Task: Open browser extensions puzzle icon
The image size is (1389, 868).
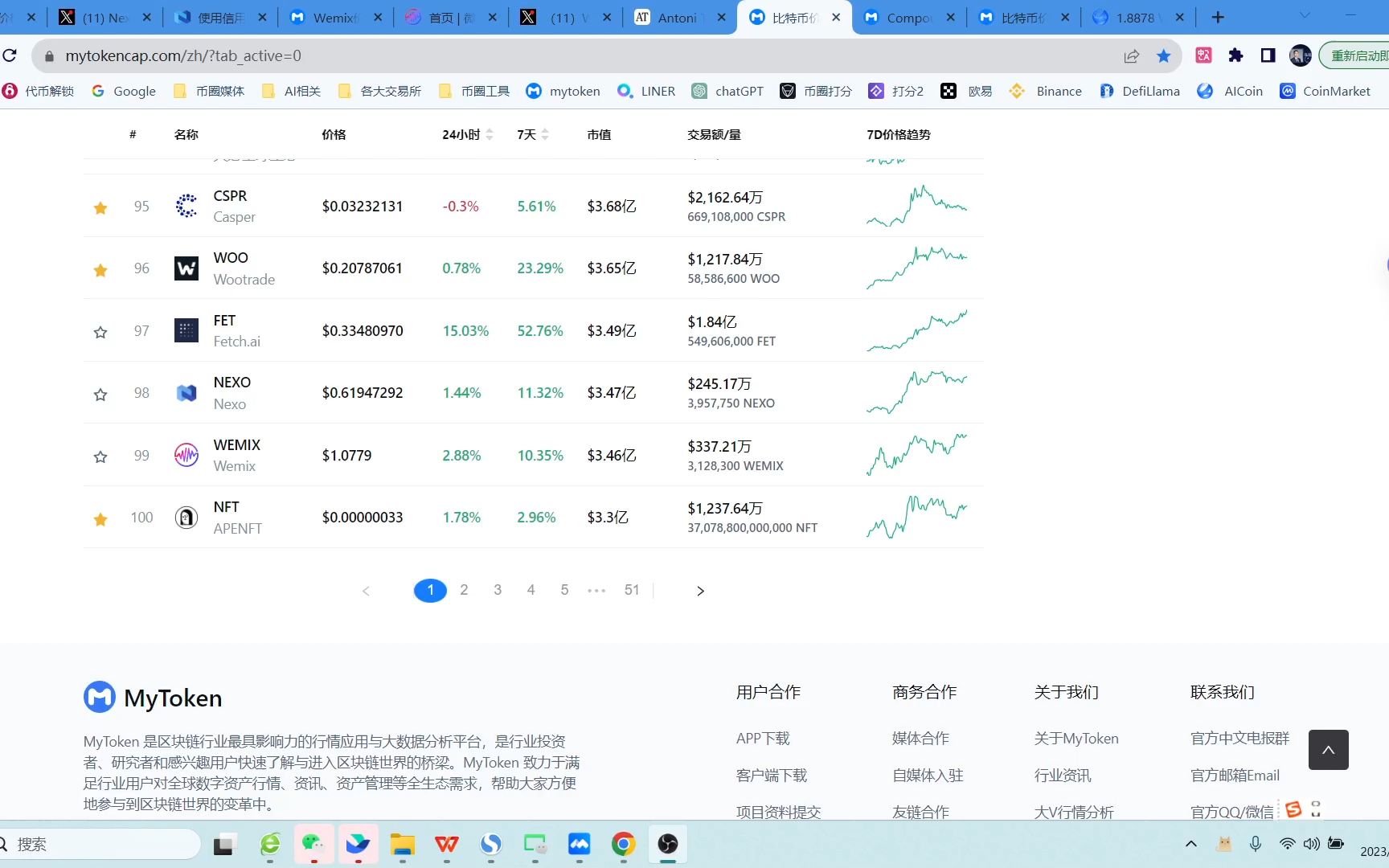Action: (1235, 55)
